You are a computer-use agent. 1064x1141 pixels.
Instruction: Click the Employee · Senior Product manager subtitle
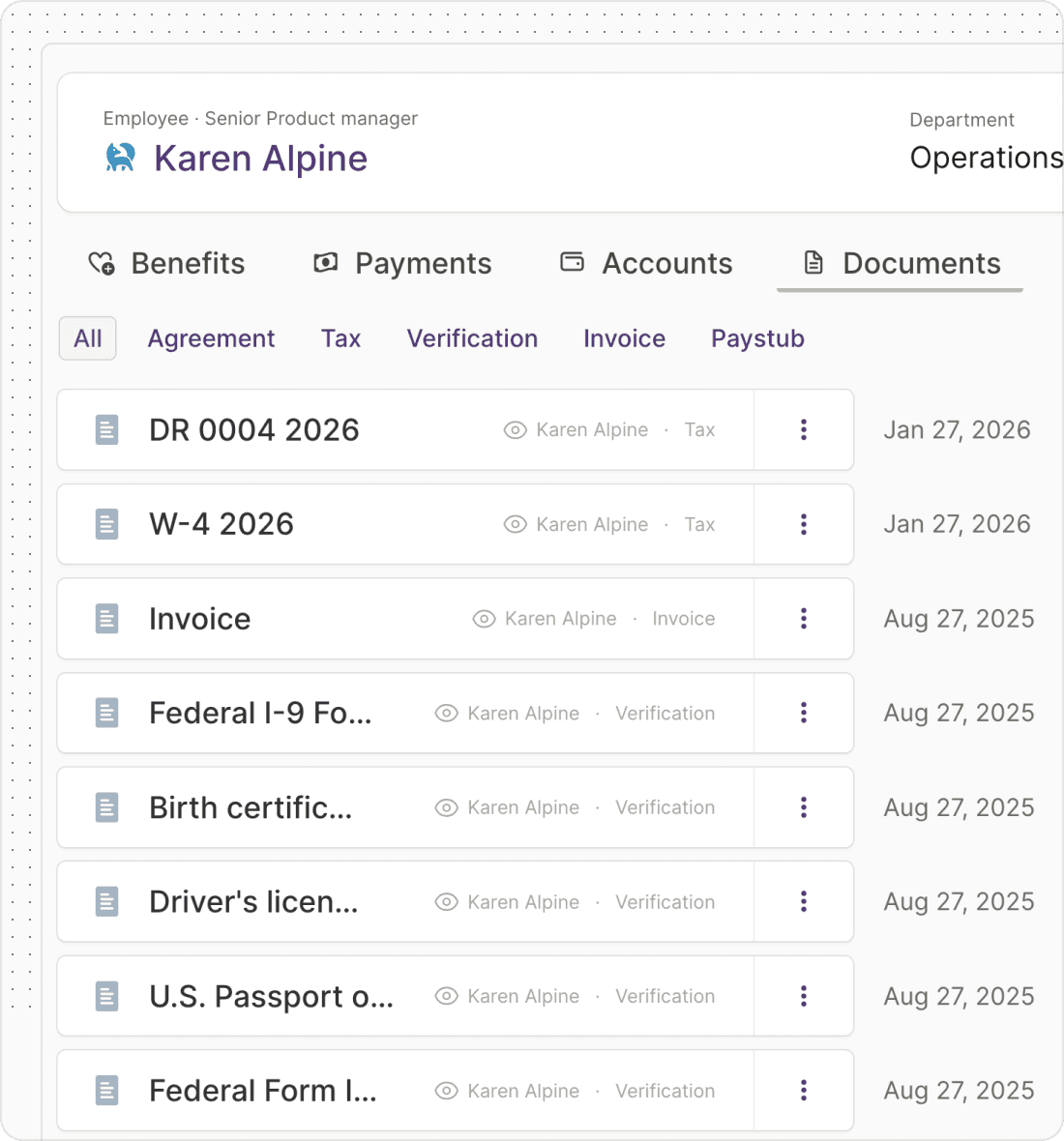260,119
